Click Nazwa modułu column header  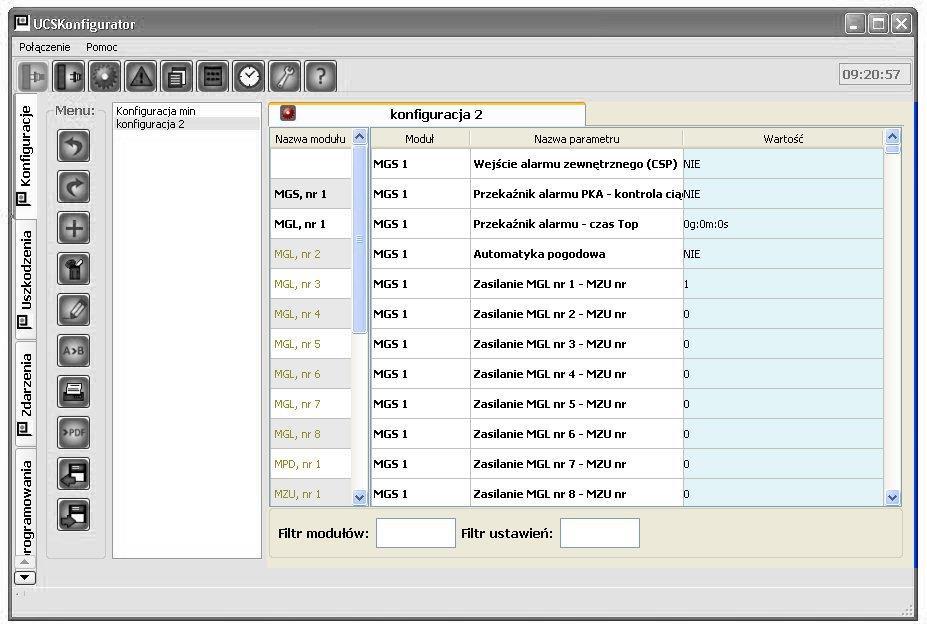(310, 139)
